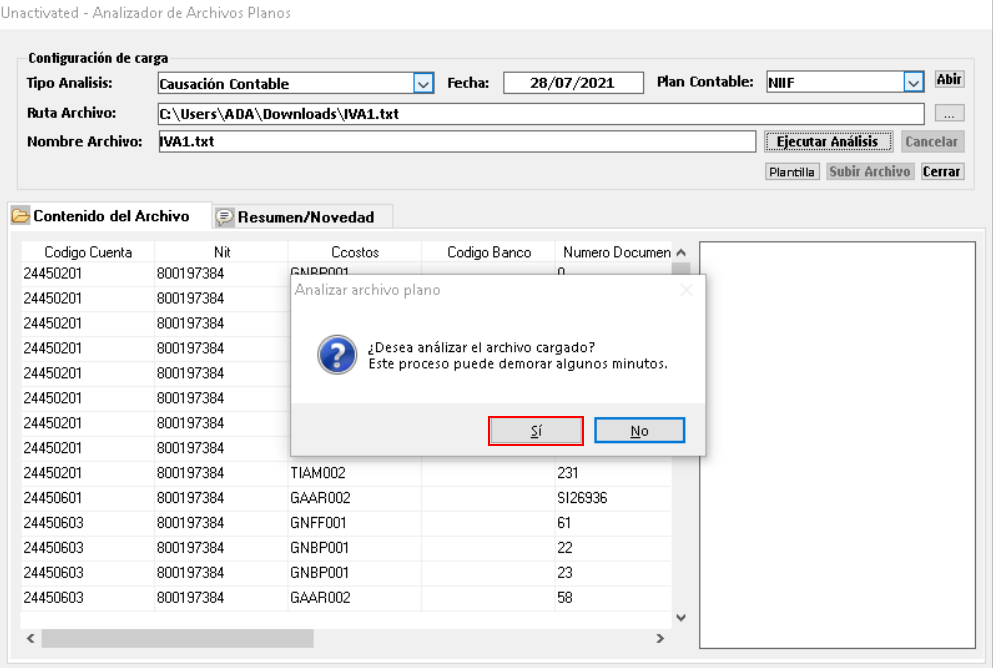Click the Ejecutar Análisis button
Screen dimensions: 993x668
click(x=827, y=142)
